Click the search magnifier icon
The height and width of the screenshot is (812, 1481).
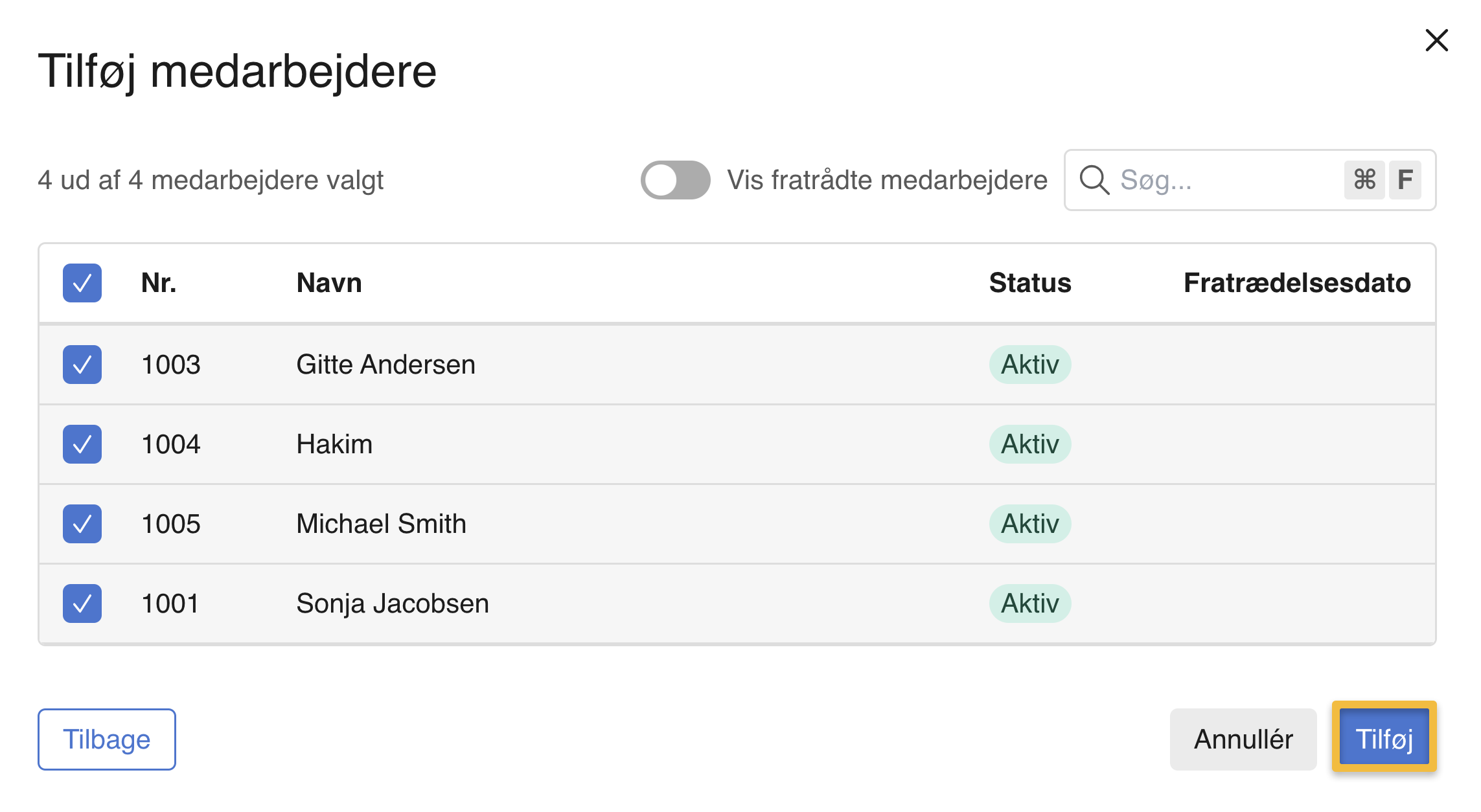pos(1094,180)
